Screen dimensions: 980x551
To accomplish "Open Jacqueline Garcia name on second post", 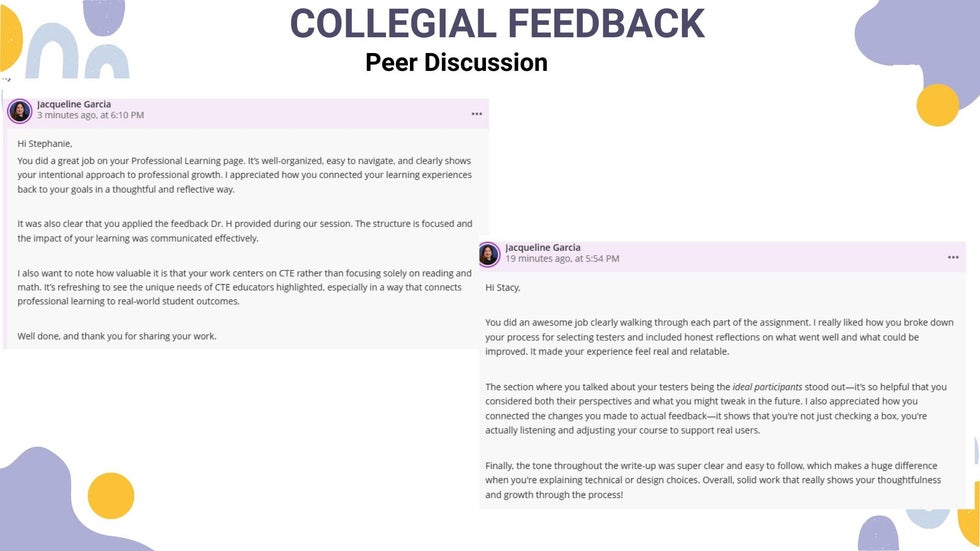I will [x=542, y=247].
